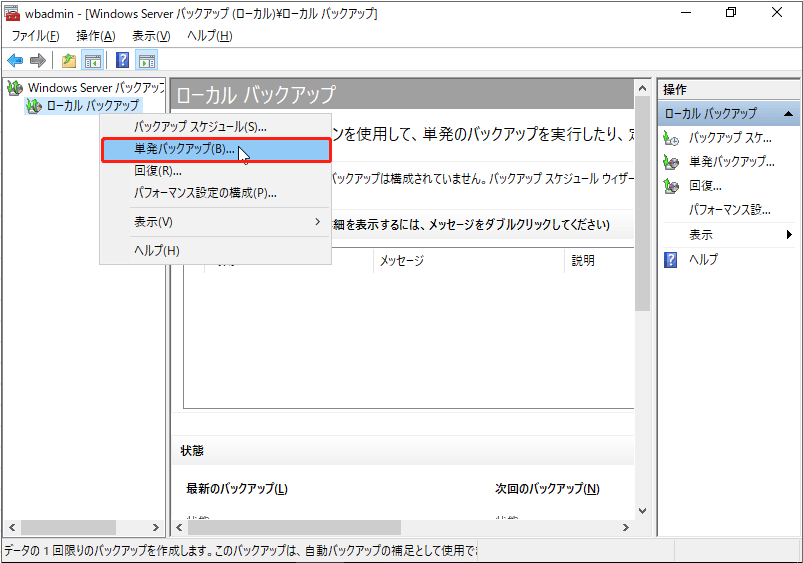
Task: Choose バックアップ スケジュール(S)... from context menu
Action: (x=216, y=127)
